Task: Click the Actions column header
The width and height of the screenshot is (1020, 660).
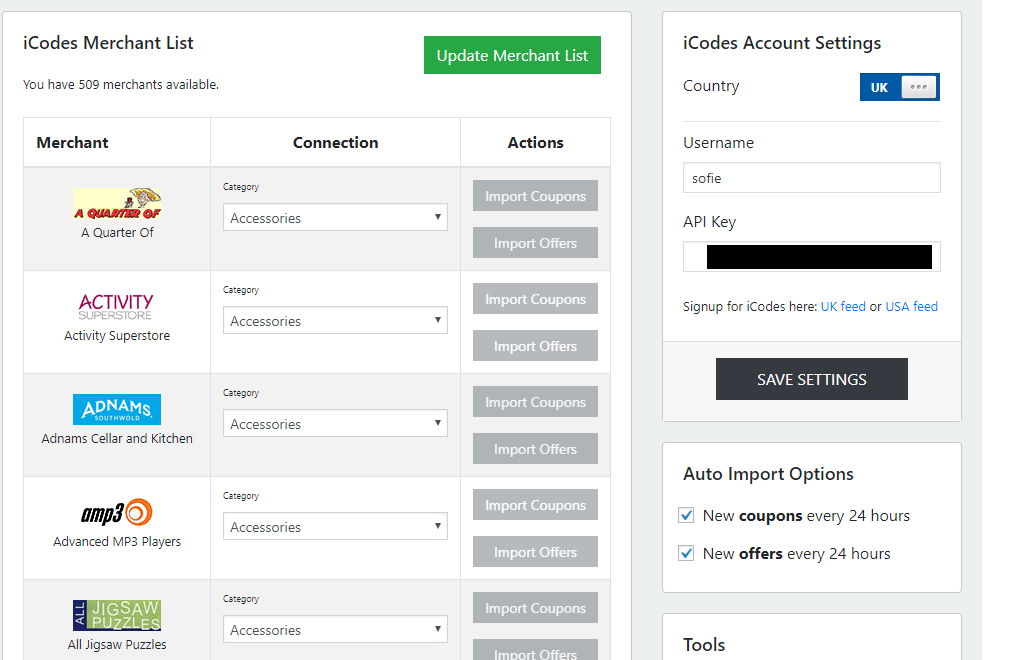Action: coord(535,142)
